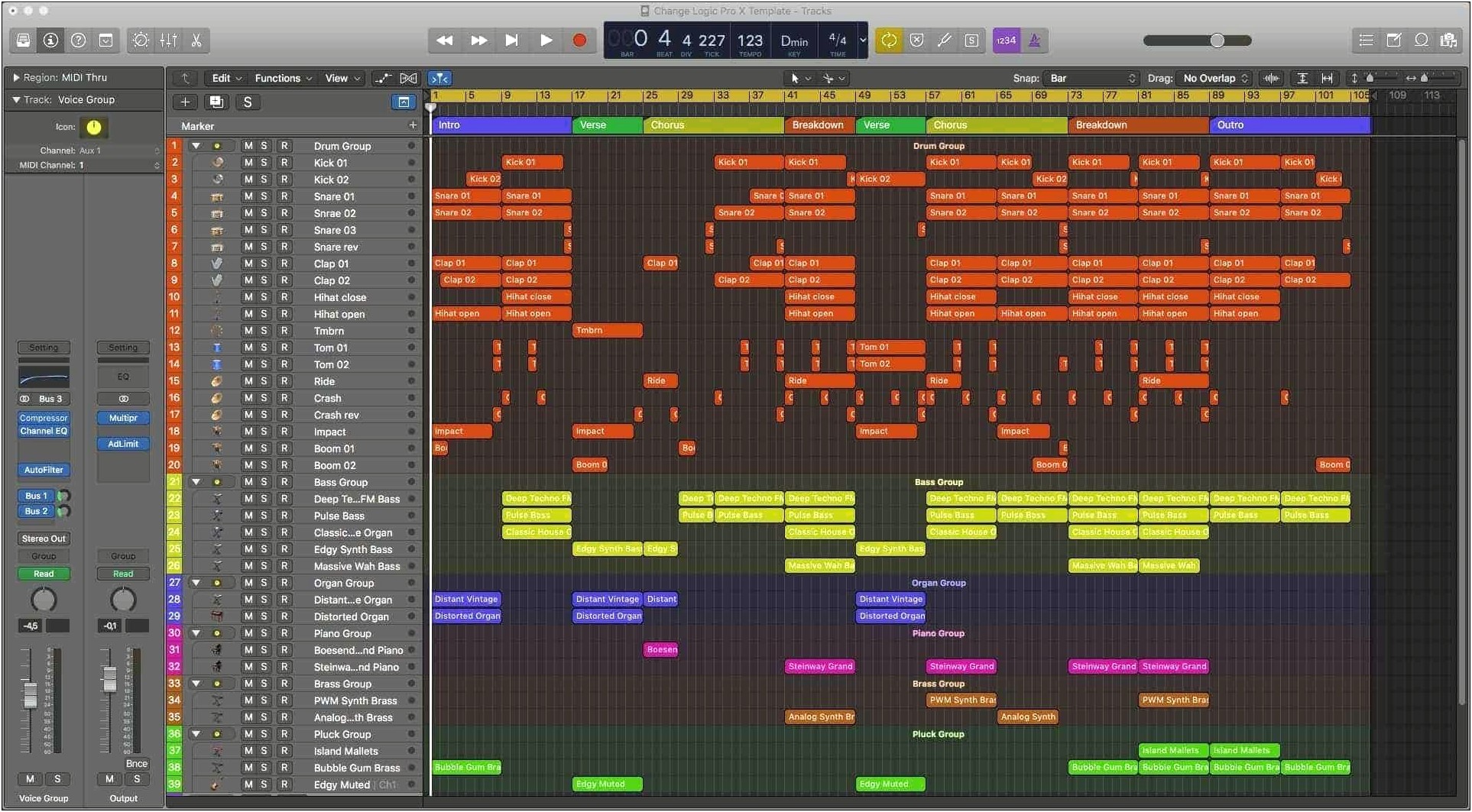Open the tempo display 123
This screenshot has height=812, width=1472.
pos(750,42)
